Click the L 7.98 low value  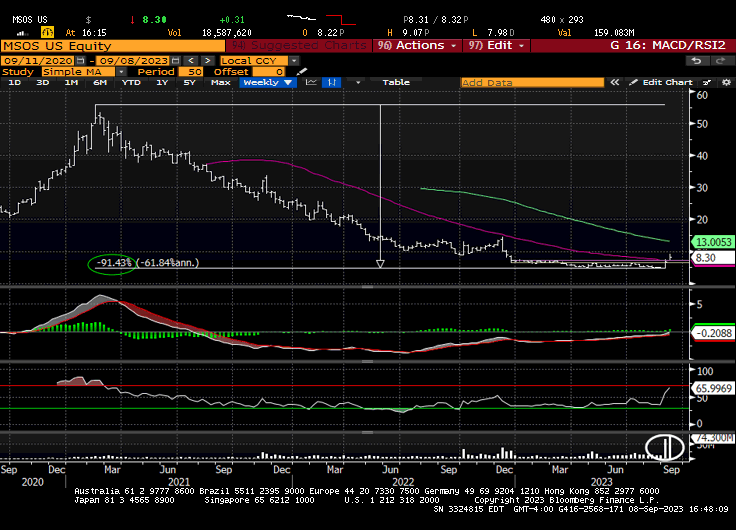tap(493, 33)
